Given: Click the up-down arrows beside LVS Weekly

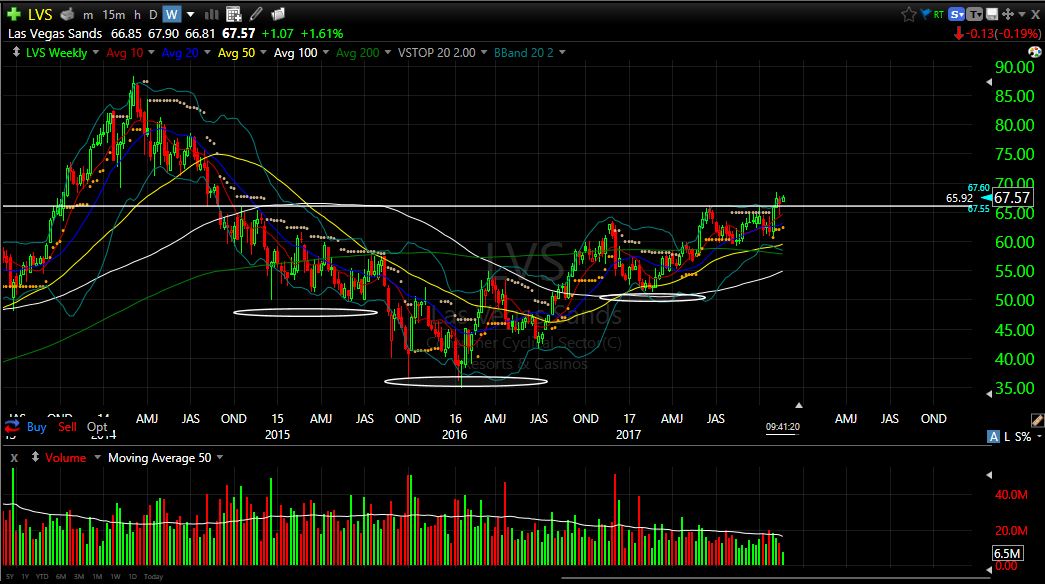Looking at the screenshot, I should 16,52.
